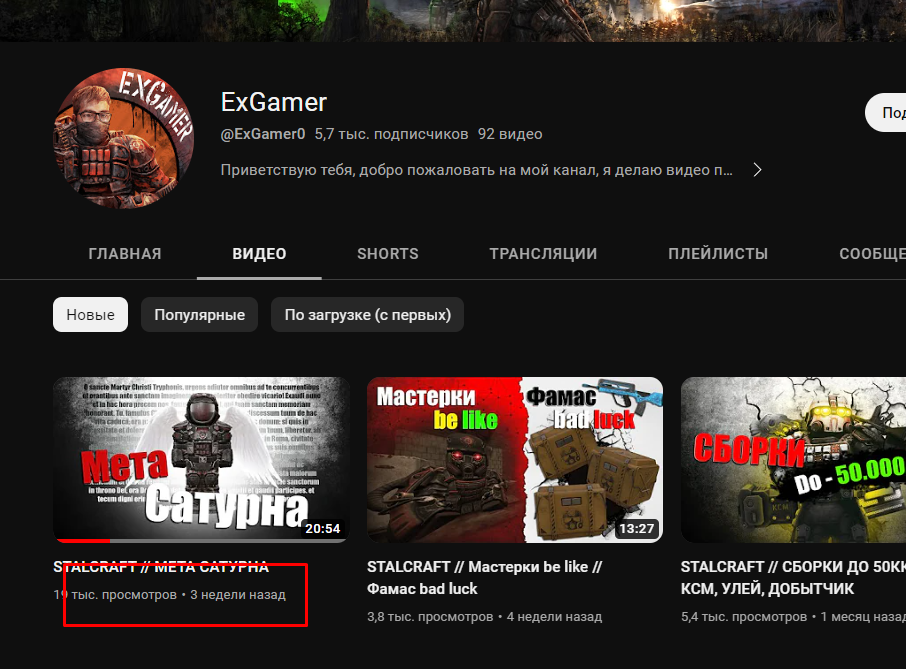Open the Сообщество tab cut off at right
Image resolution: width=906 pixels, height=669 pixels.
point(872,254)
